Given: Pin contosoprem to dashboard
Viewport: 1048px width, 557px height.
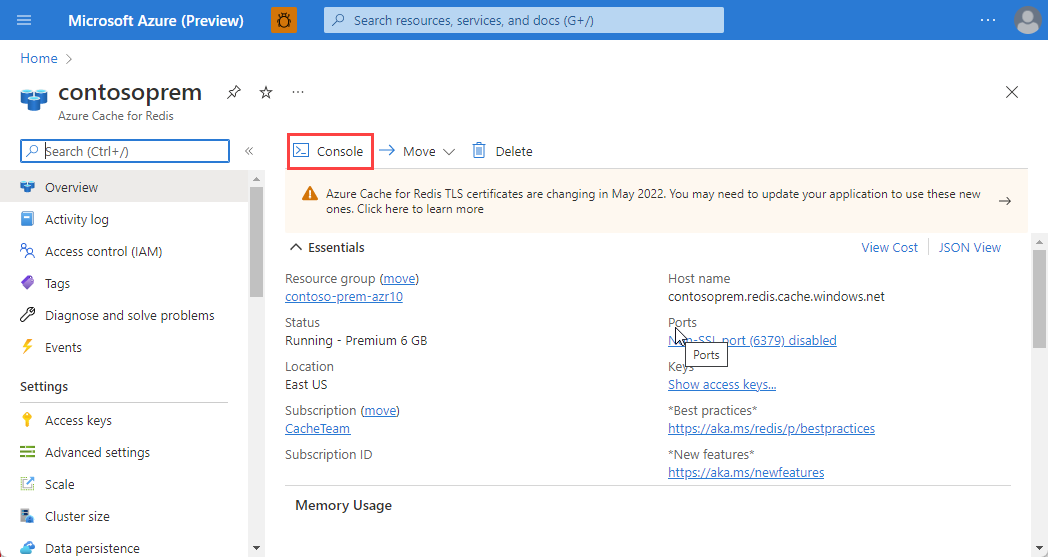Looking at the screenshot, I should click(x=233, y=92).
